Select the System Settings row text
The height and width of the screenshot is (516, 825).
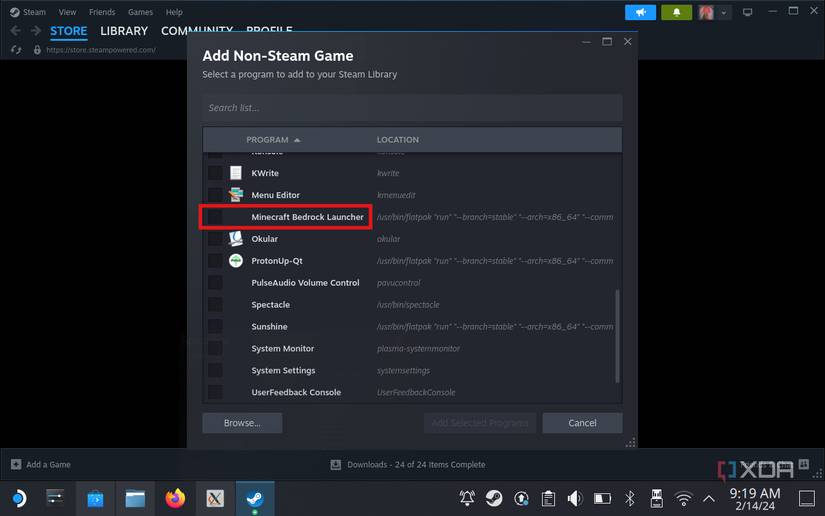point(283,370)
